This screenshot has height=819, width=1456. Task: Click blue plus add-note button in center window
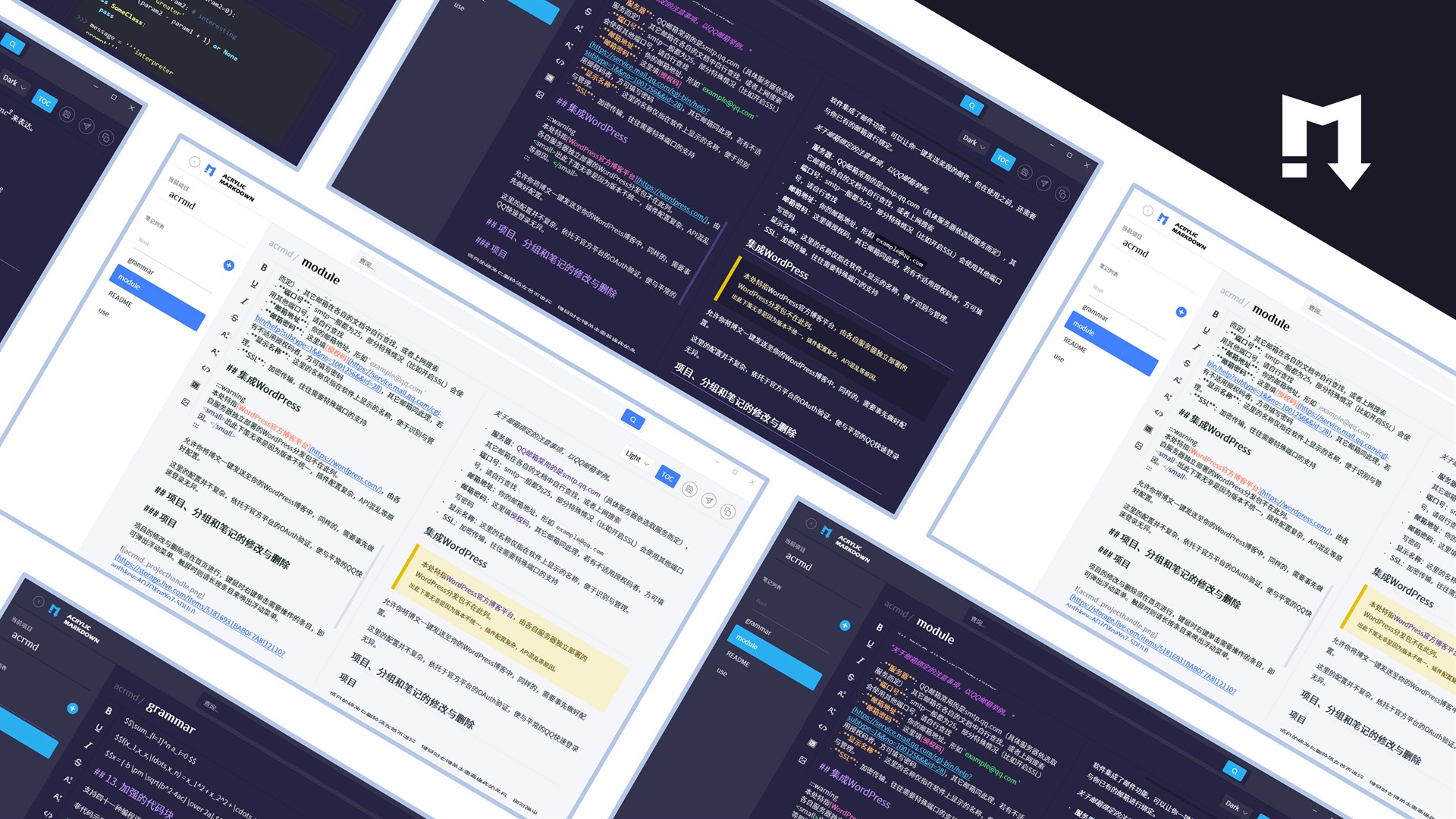[x=228, y=265]
